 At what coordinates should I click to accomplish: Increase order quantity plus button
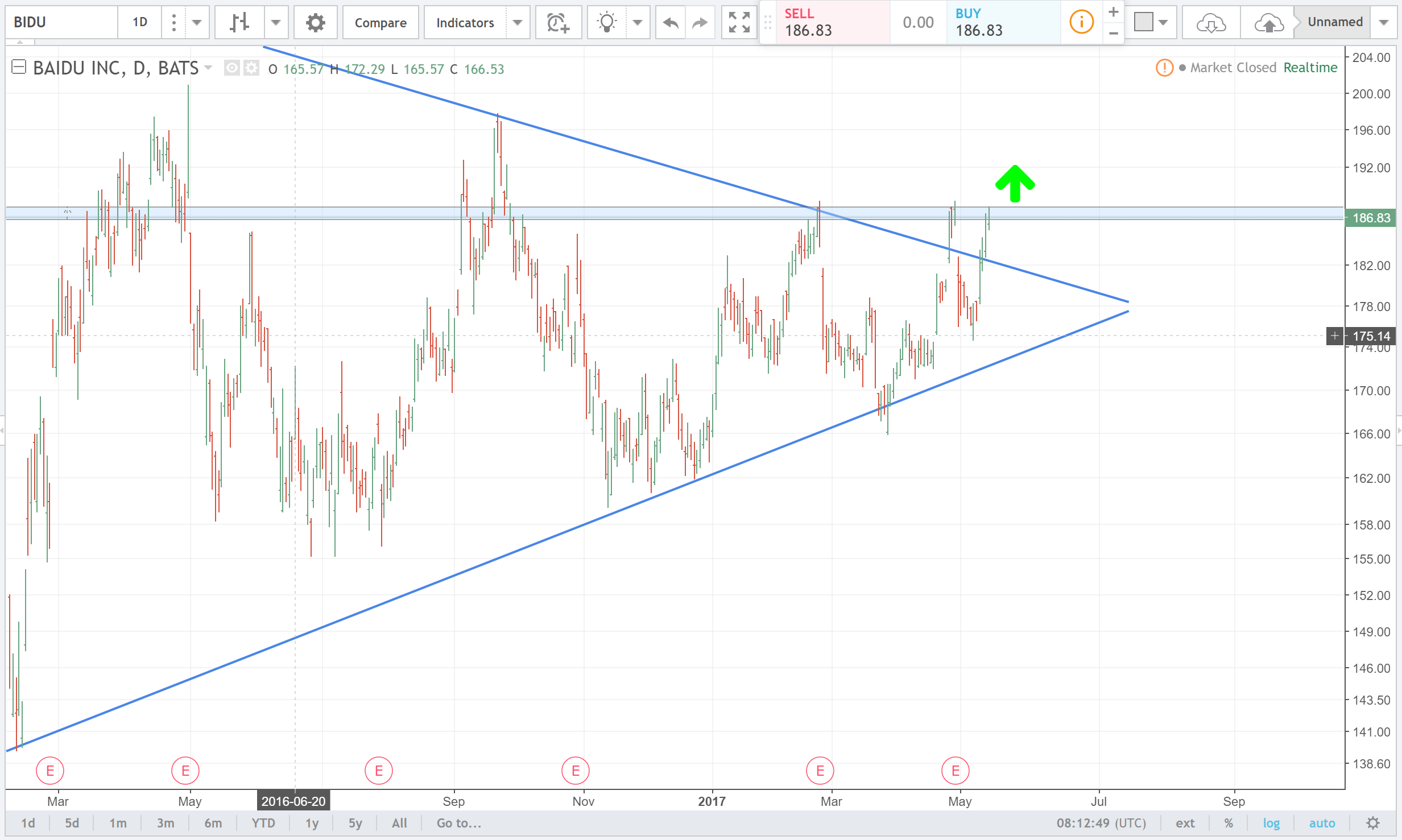(1113, 12)
